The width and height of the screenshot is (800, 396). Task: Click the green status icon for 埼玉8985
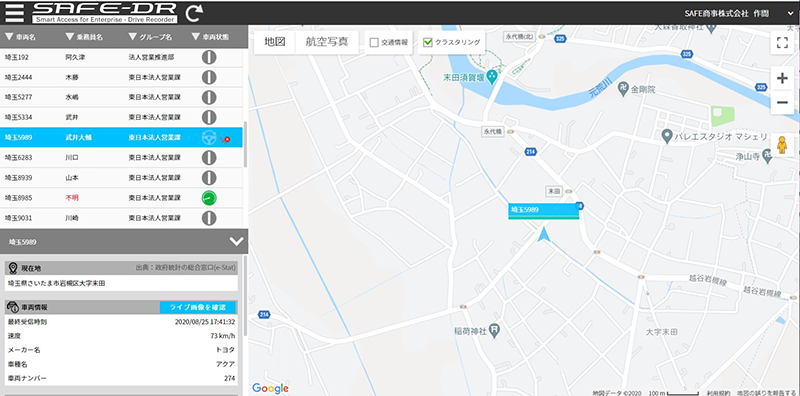(x=209, y=197)
